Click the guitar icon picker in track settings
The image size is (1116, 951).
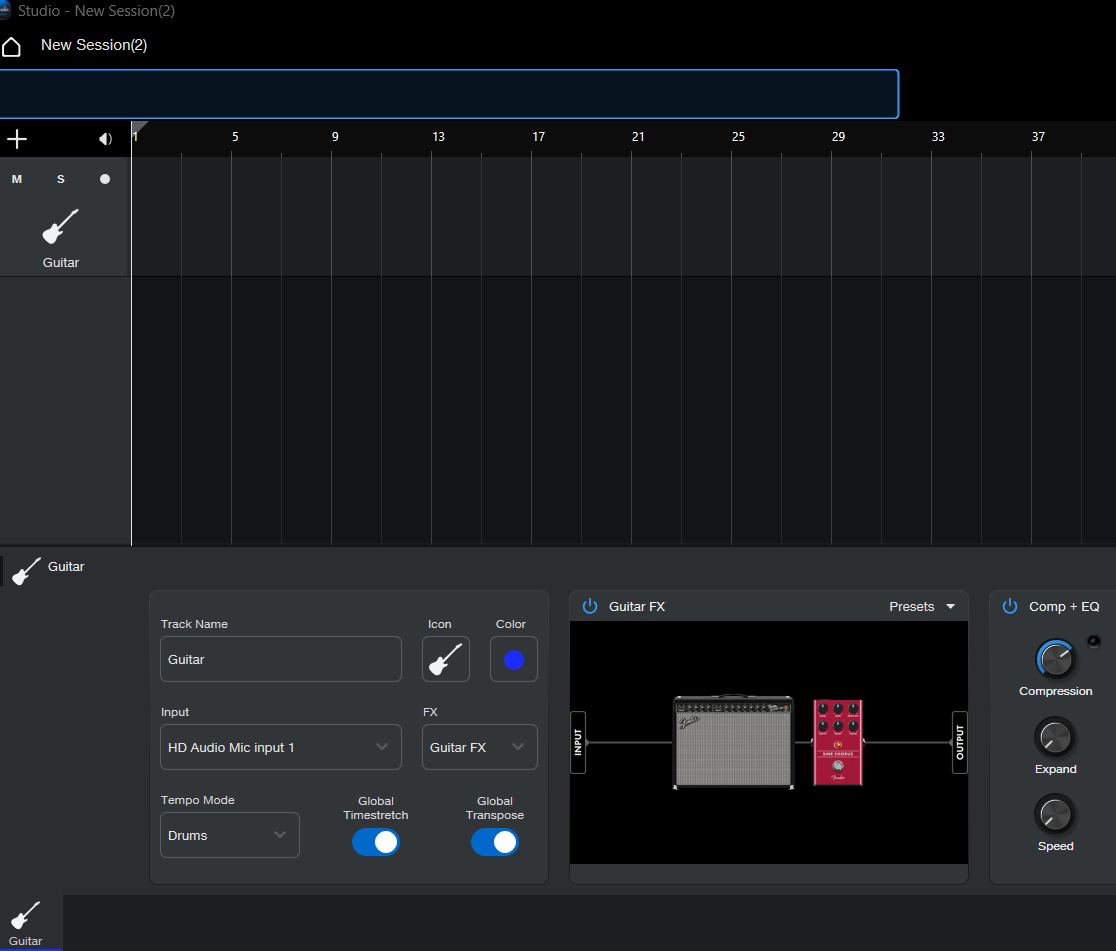click(445, 660)
